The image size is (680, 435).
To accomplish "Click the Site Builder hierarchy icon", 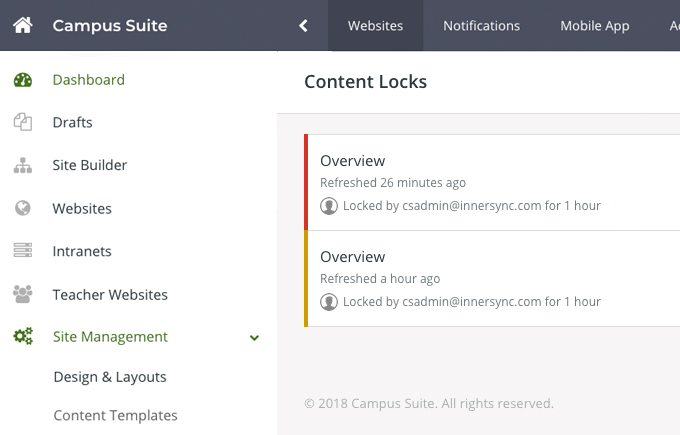I will (23, 166).
